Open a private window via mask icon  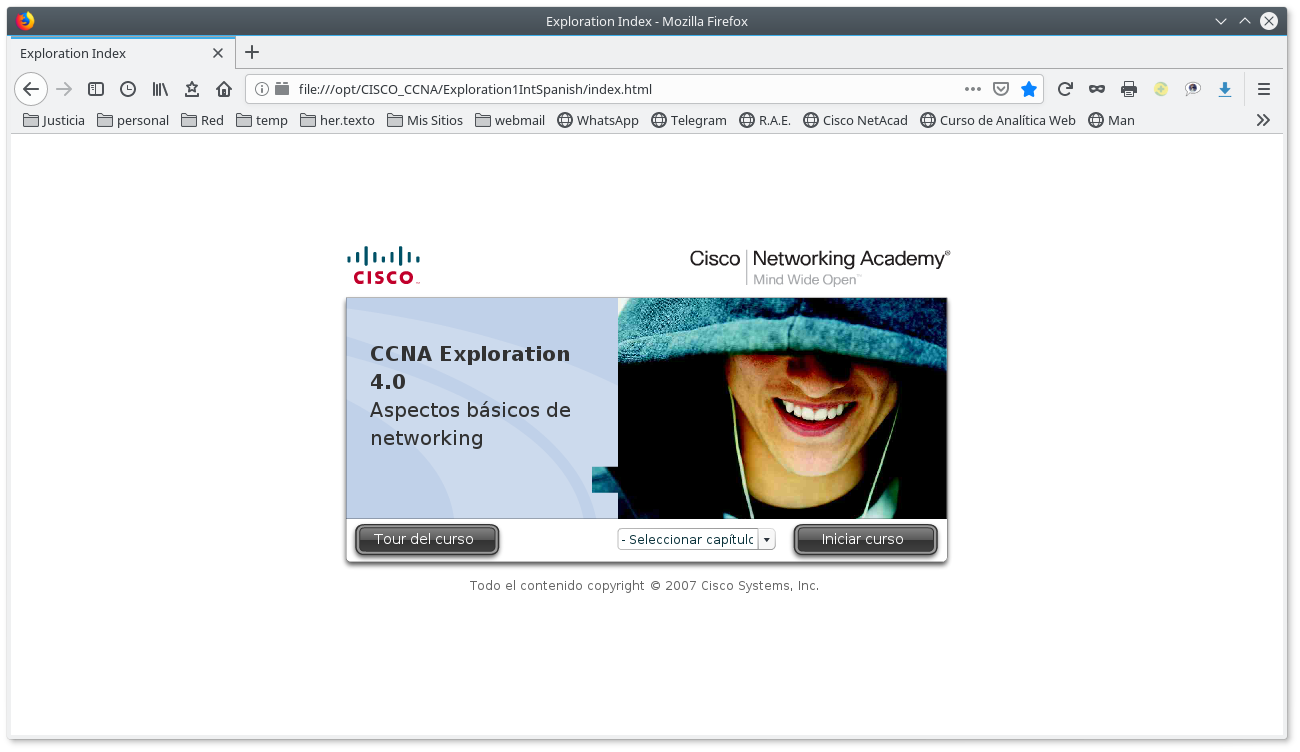click(1097, 89)
